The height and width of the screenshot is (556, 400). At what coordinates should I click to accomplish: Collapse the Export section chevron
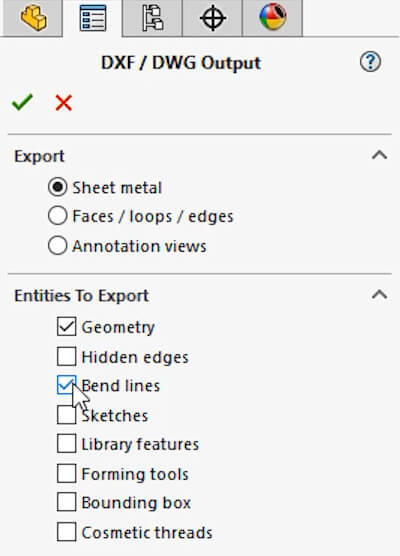[379, 155]
